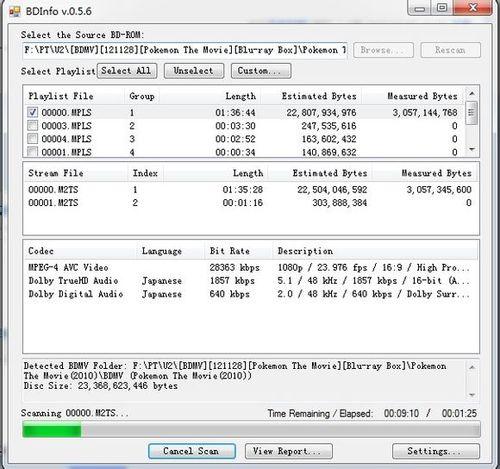Screen dimensions: 500x469
Task: Click playlist list scroll-up arrow
Action: [472, 94]
